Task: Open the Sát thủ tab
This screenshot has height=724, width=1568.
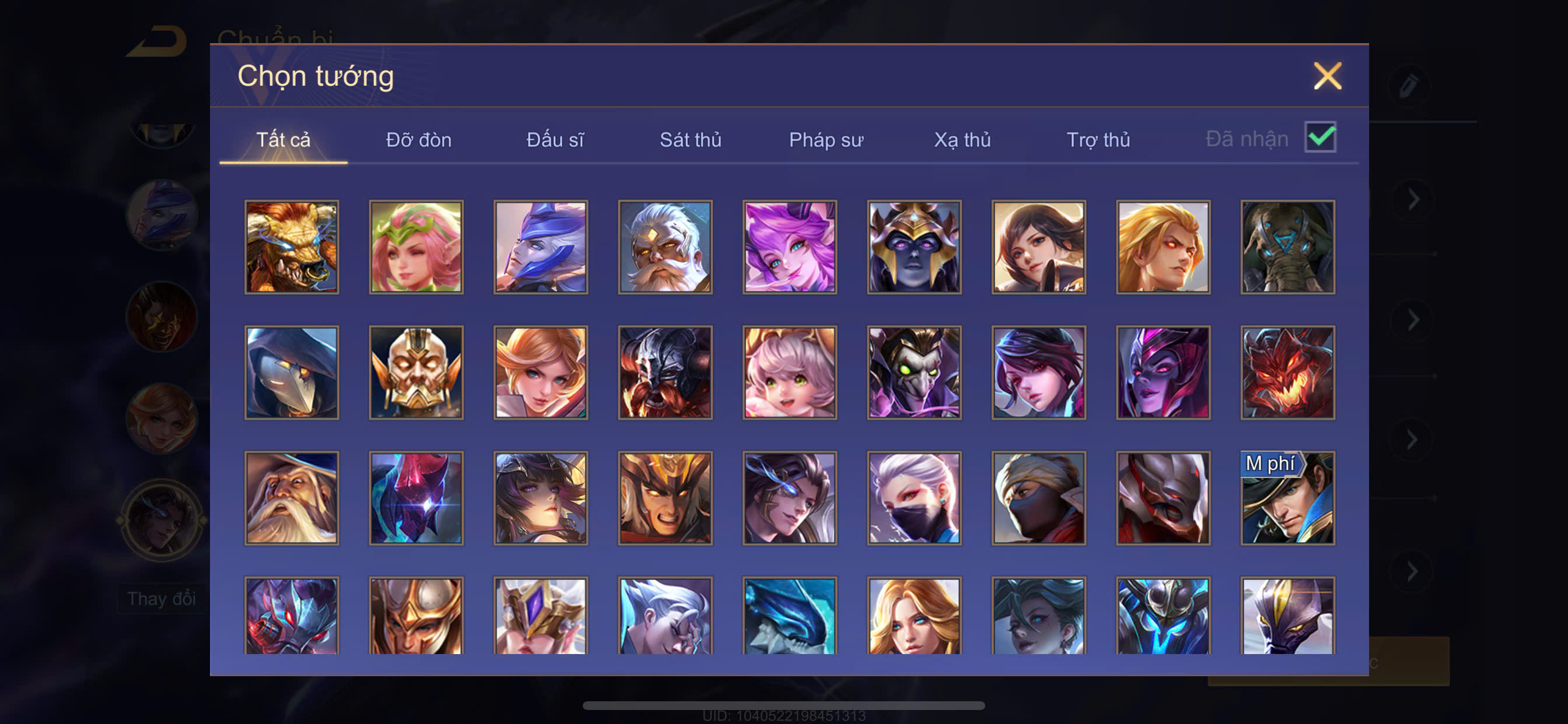Action: (x=690, y=140)
